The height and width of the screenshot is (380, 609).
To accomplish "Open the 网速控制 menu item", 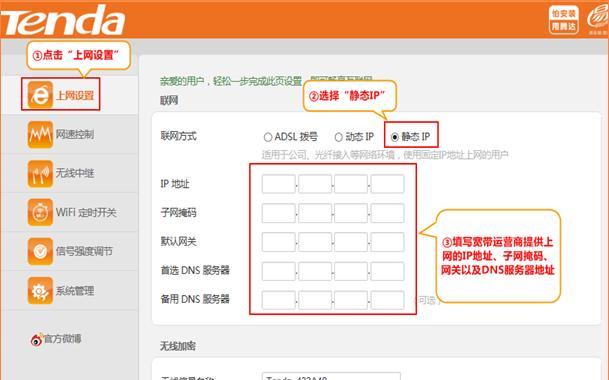I will (x=75, y=134).
